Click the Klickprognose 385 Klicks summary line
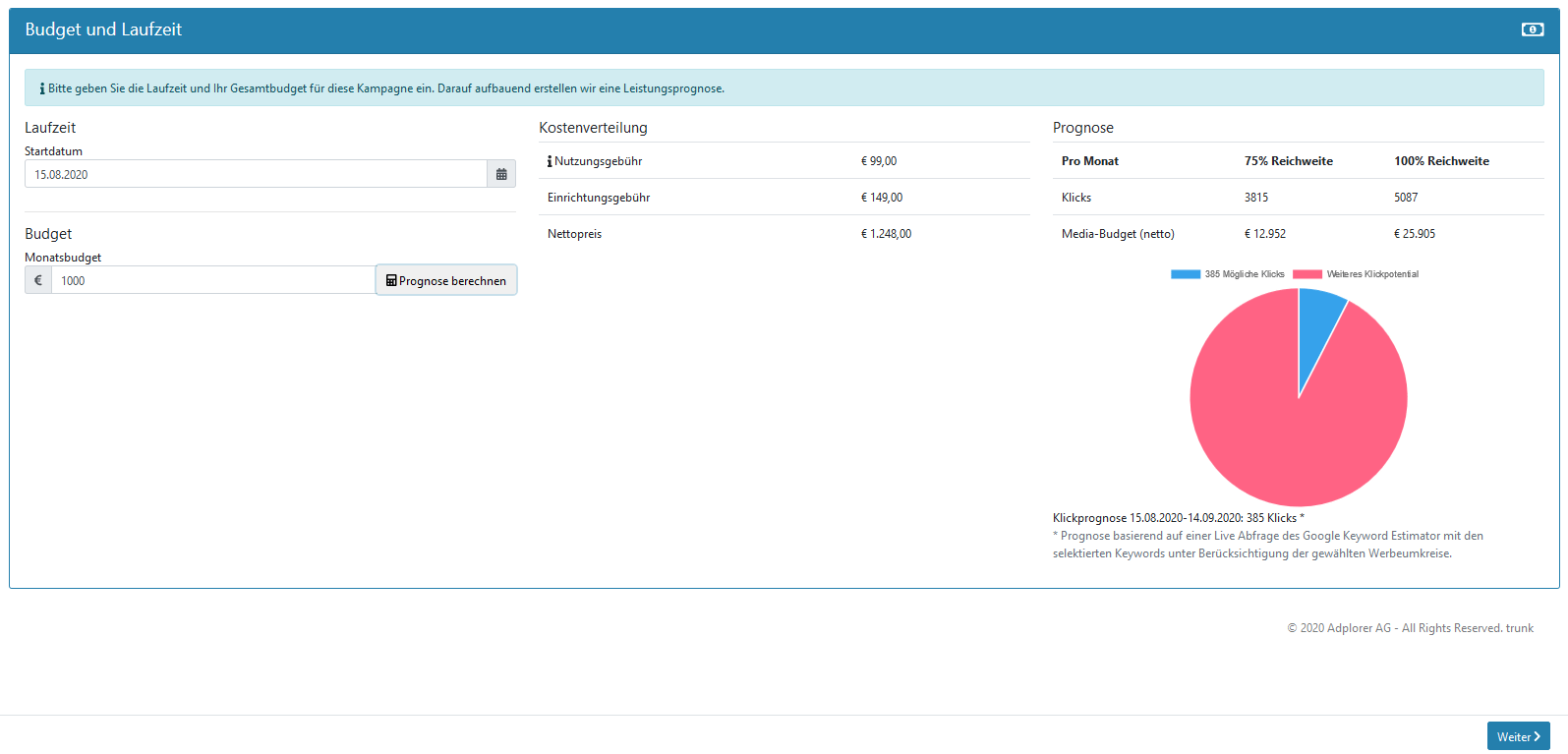Screen dimensions: 1568x754 (x=1179, y=518)
